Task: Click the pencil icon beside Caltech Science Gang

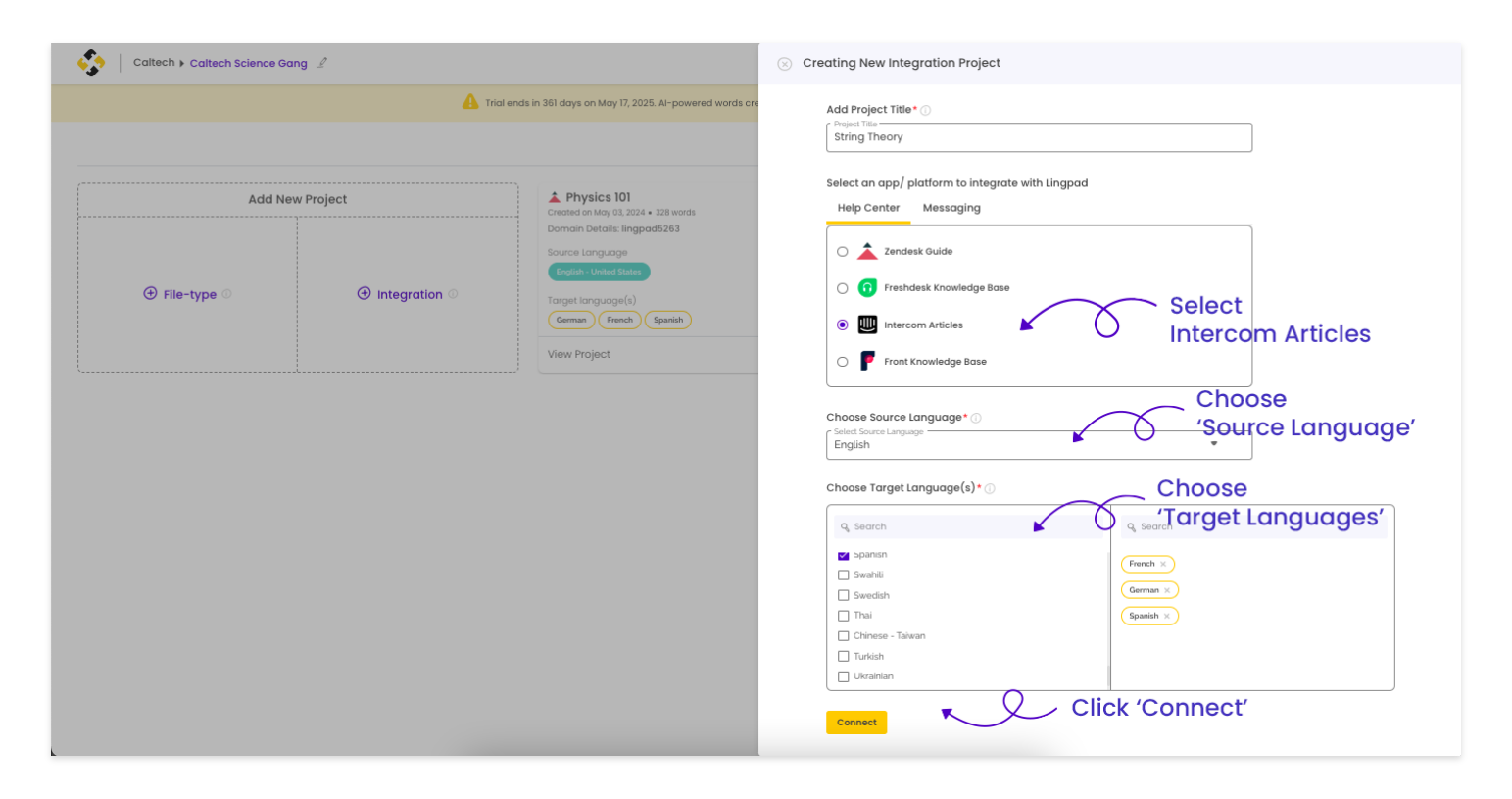Action: [322, 63]
